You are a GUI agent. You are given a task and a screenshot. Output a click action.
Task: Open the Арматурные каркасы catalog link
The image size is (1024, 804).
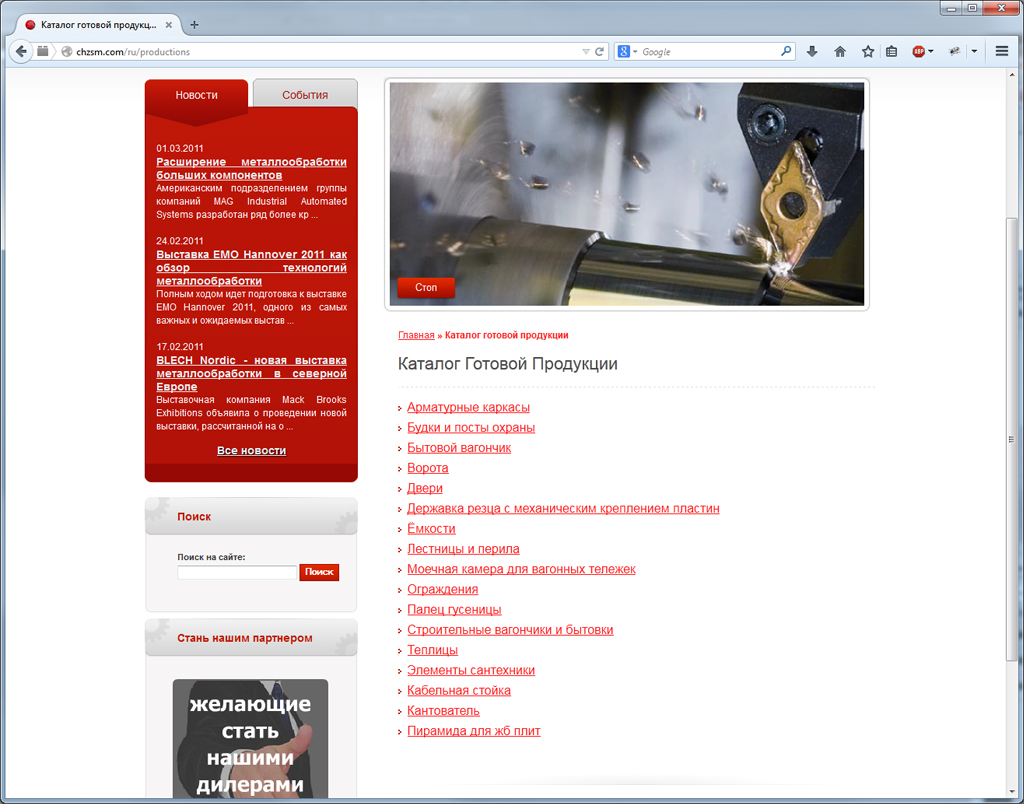[468, 407]
